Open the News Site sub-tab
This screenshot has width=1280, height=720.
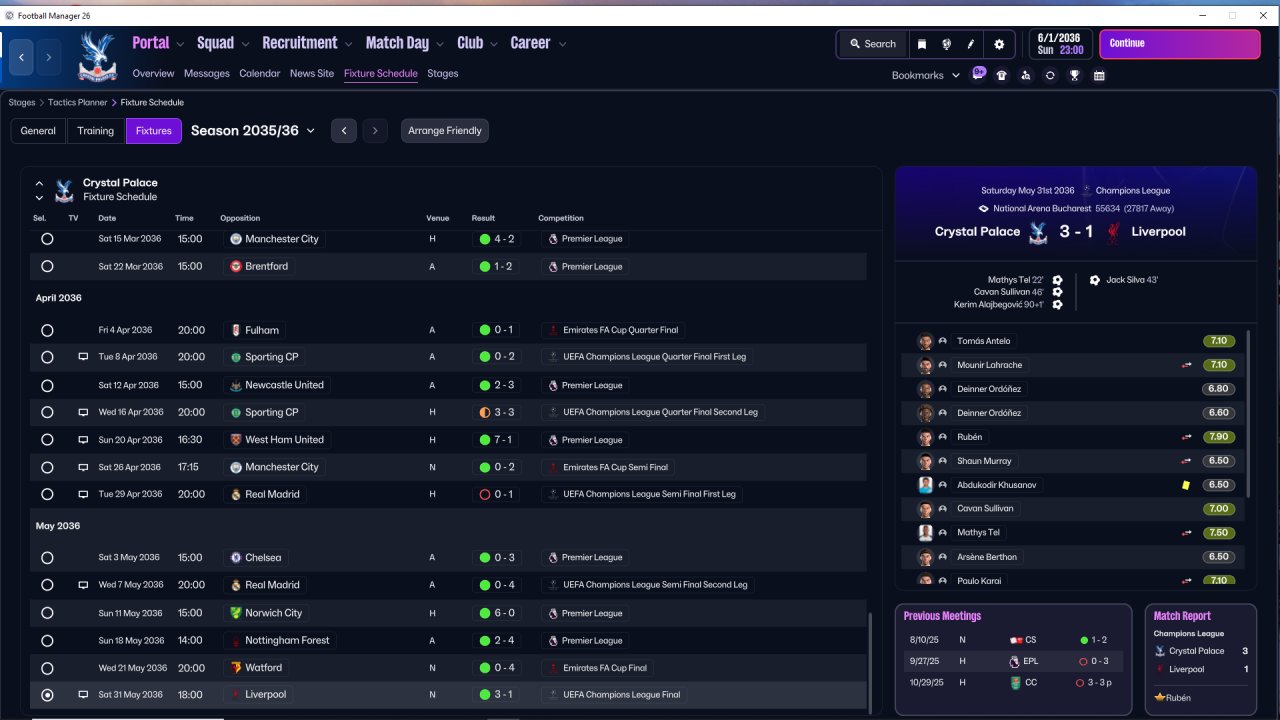pyautogui.click(x=312, y=73)
